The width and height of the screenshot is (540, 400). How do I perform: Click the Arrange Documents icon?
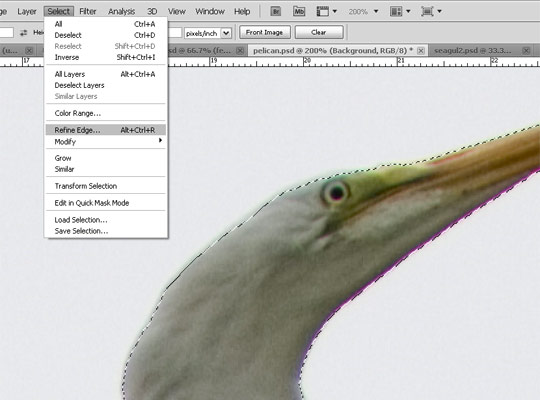(x=396, y=11)
